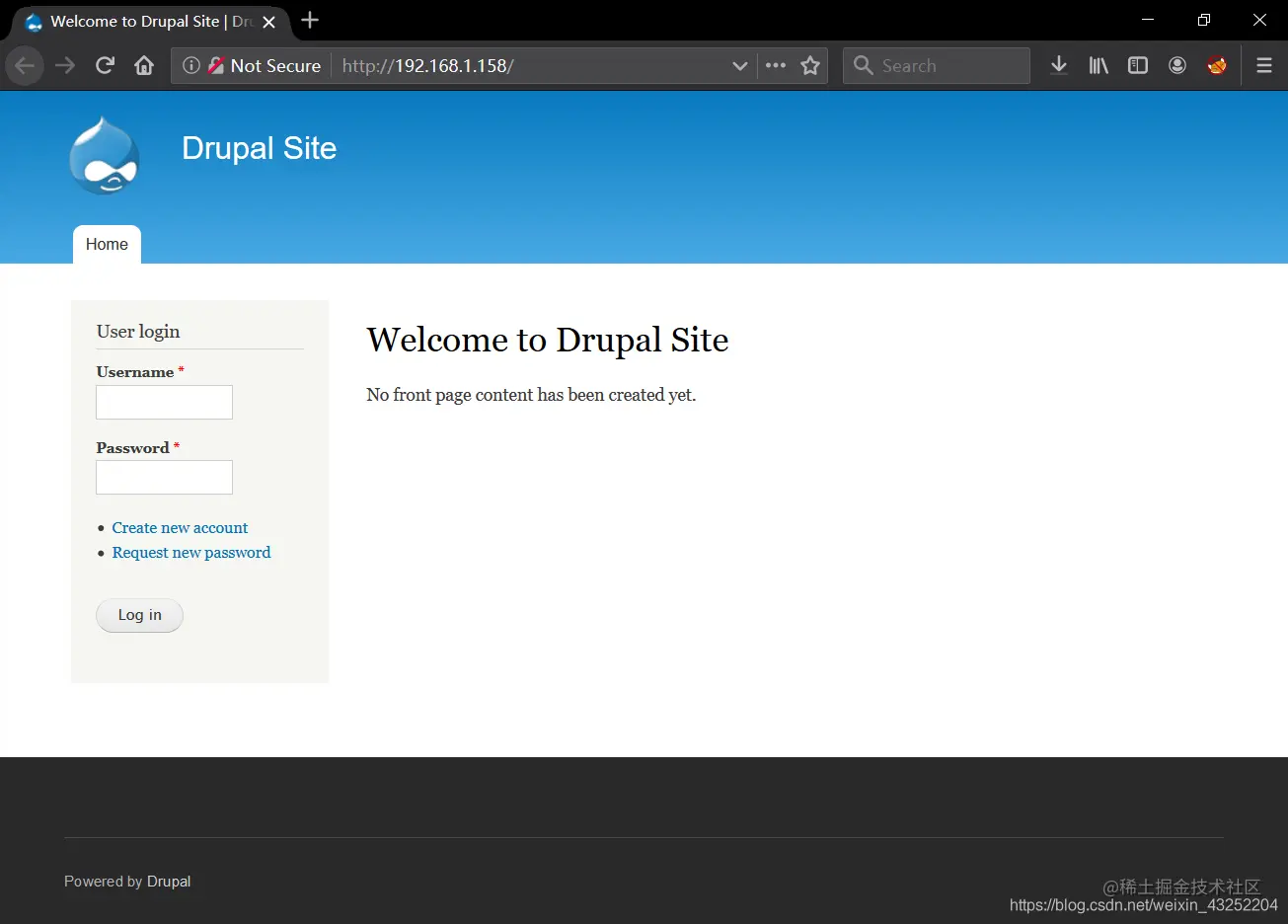
Task: Click 'No front page content has been created yet.' text
Action: pos(531,395)
